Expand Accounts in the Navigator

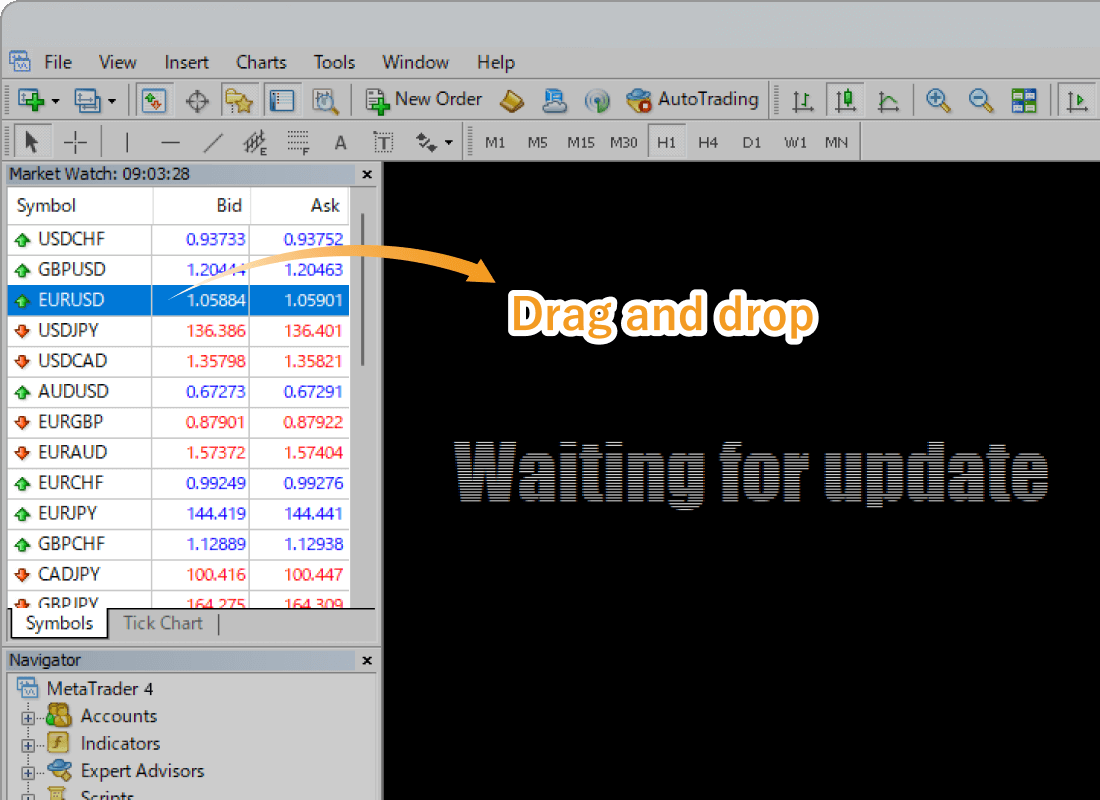point(28,715)
